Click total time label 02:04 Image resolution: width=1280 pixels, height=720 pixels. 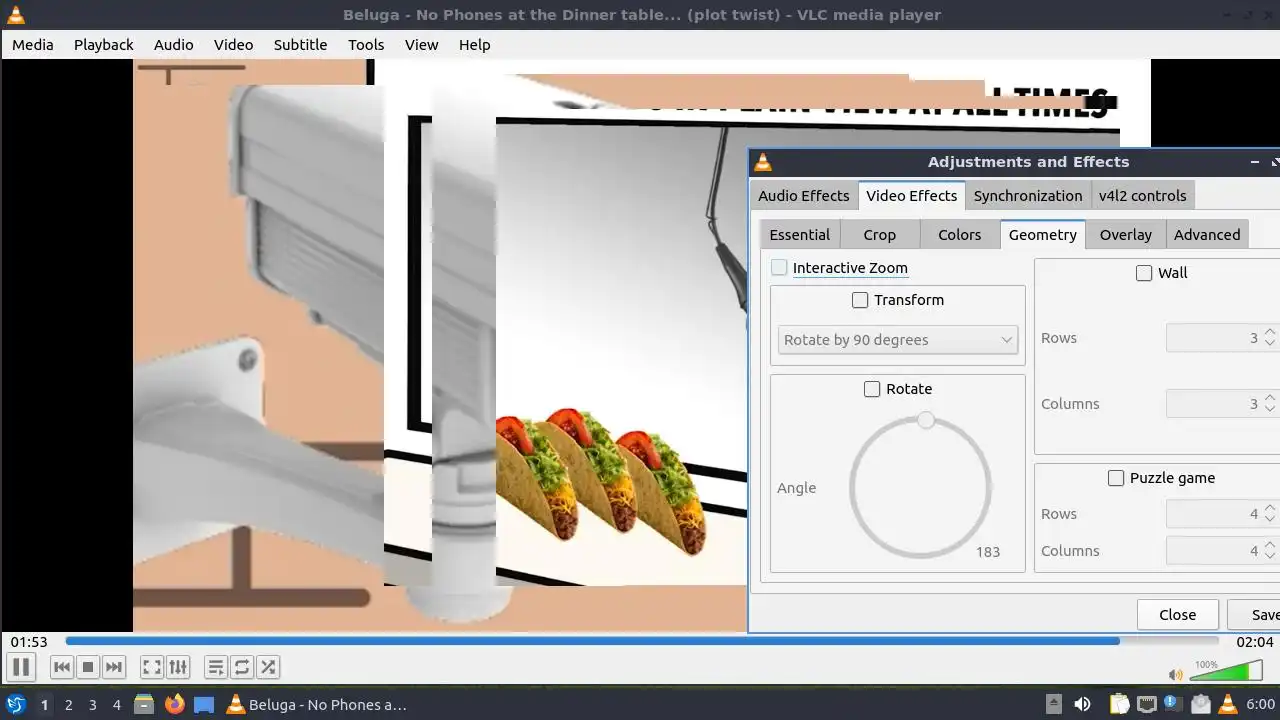[x=1255, y=642]
